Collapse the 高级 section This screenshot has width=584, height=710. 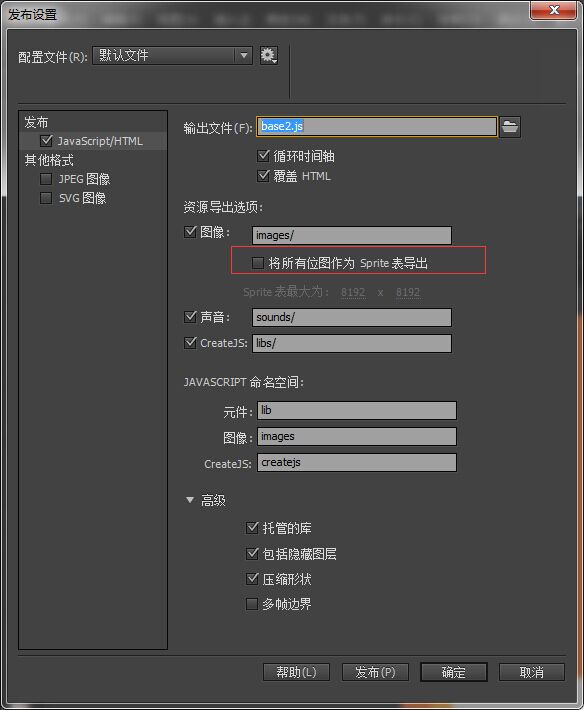(x=190, y=500)
